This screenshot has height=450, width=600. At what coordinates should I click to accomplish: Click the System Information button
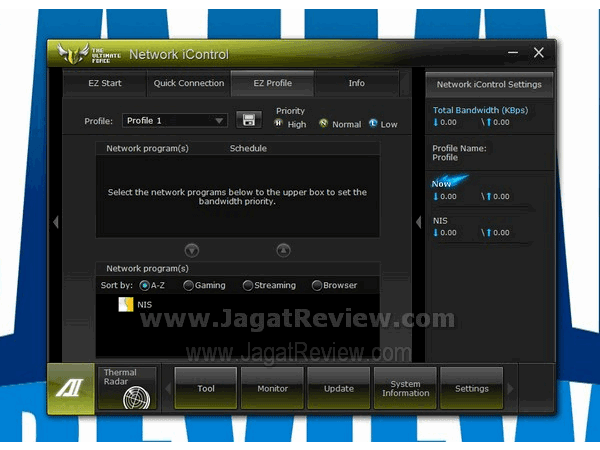click(x=405, y=388)
